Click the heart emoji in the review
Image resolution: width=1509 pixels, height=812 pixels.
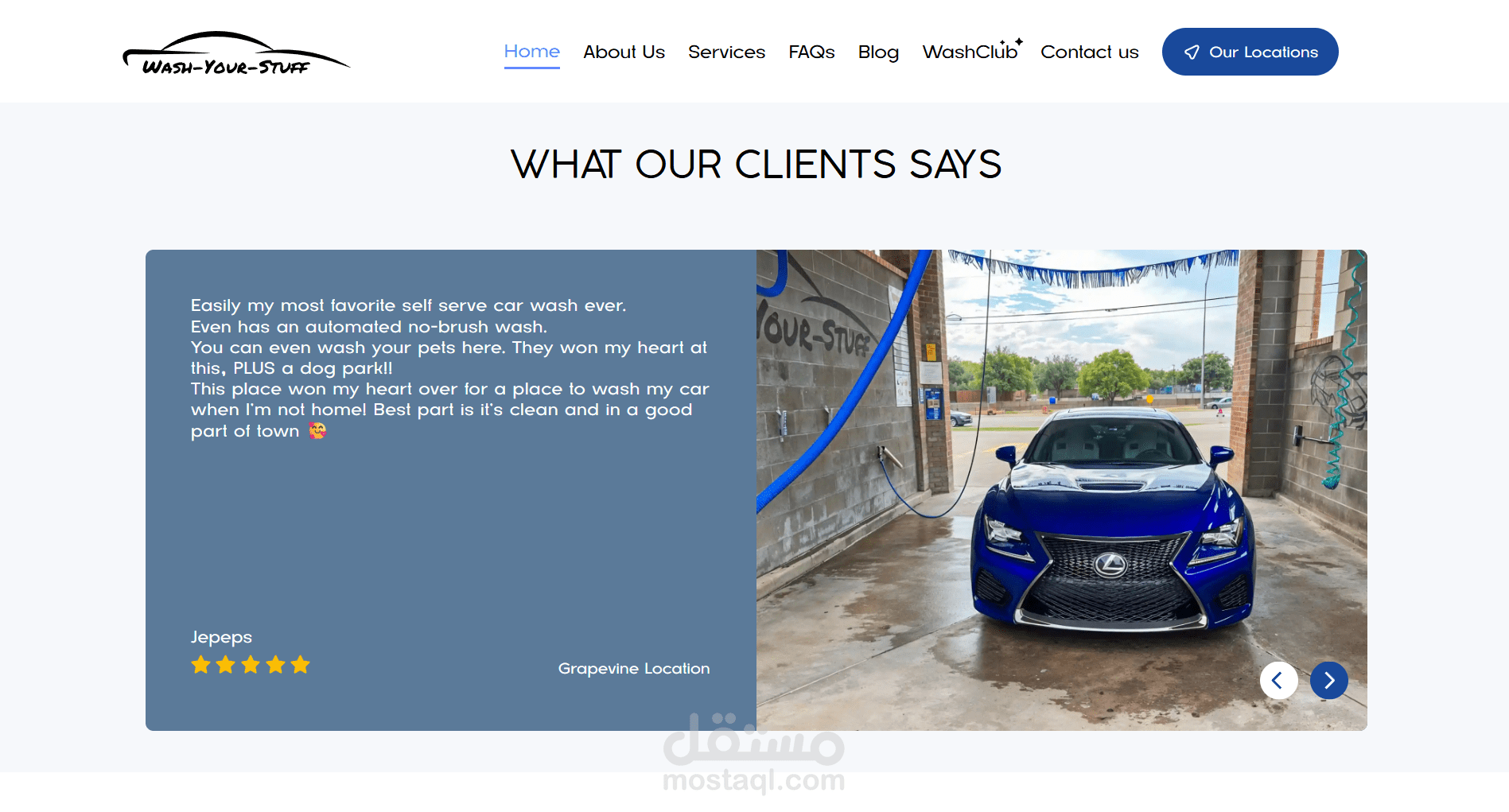(x=317, y=431)
